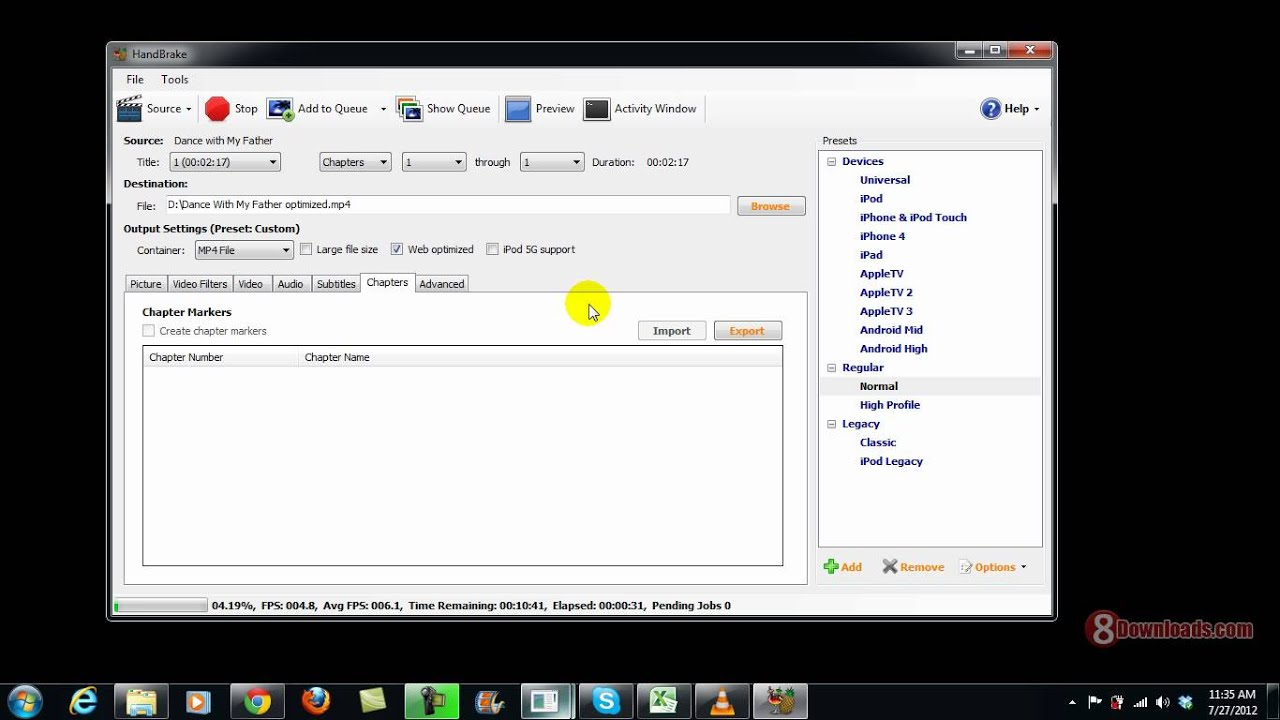Open Skype from taskbar
Viewport: 1280px width, 720px height.
click(606, 702)
